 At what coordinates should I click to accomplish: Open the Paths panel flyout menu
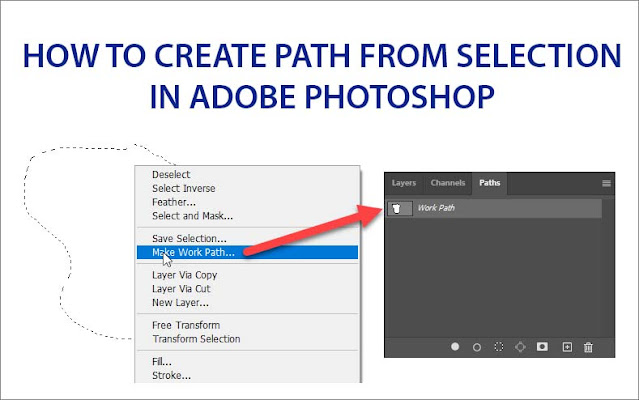point(606,183)
